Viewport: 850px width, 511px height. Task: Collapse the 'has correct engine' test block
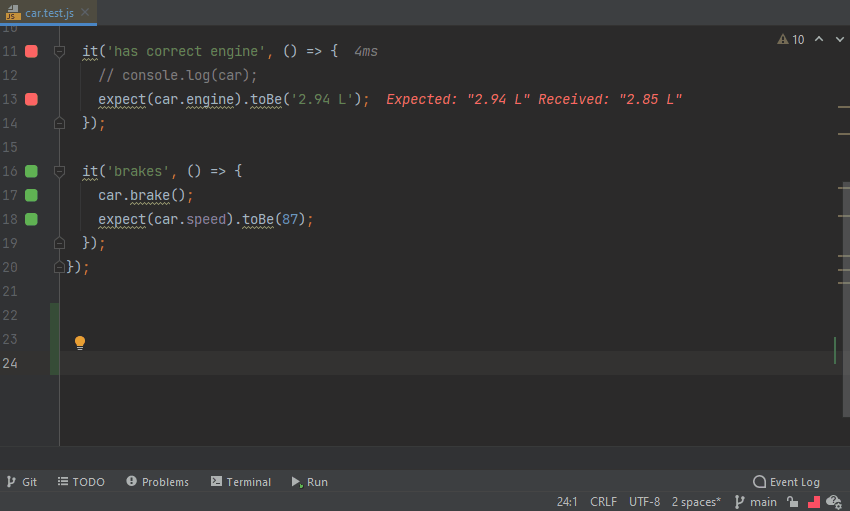(59, 51)
